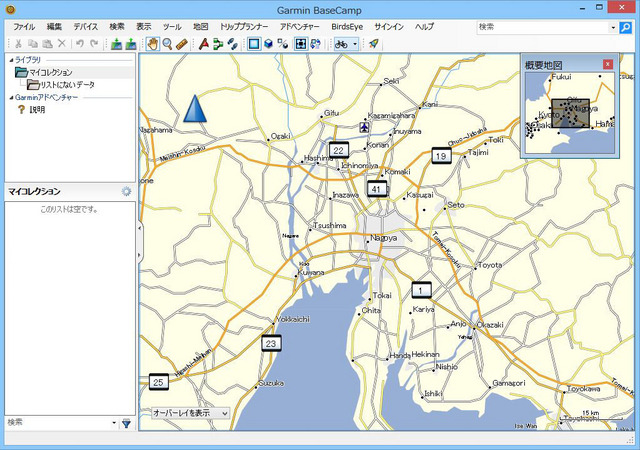Click the map detail percent icon

coord(283,44)
